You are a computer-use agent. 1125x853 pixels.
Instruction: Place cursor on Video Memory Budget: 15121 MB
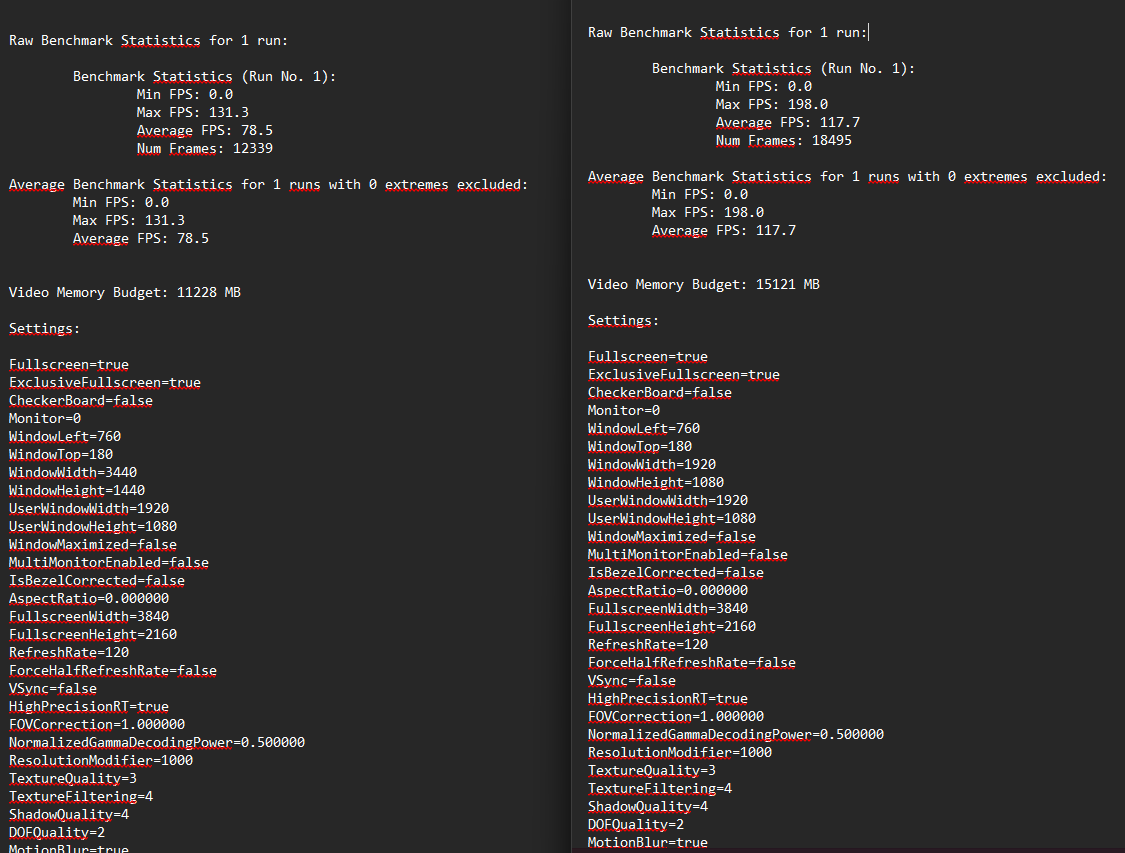[x=703, y=285]
